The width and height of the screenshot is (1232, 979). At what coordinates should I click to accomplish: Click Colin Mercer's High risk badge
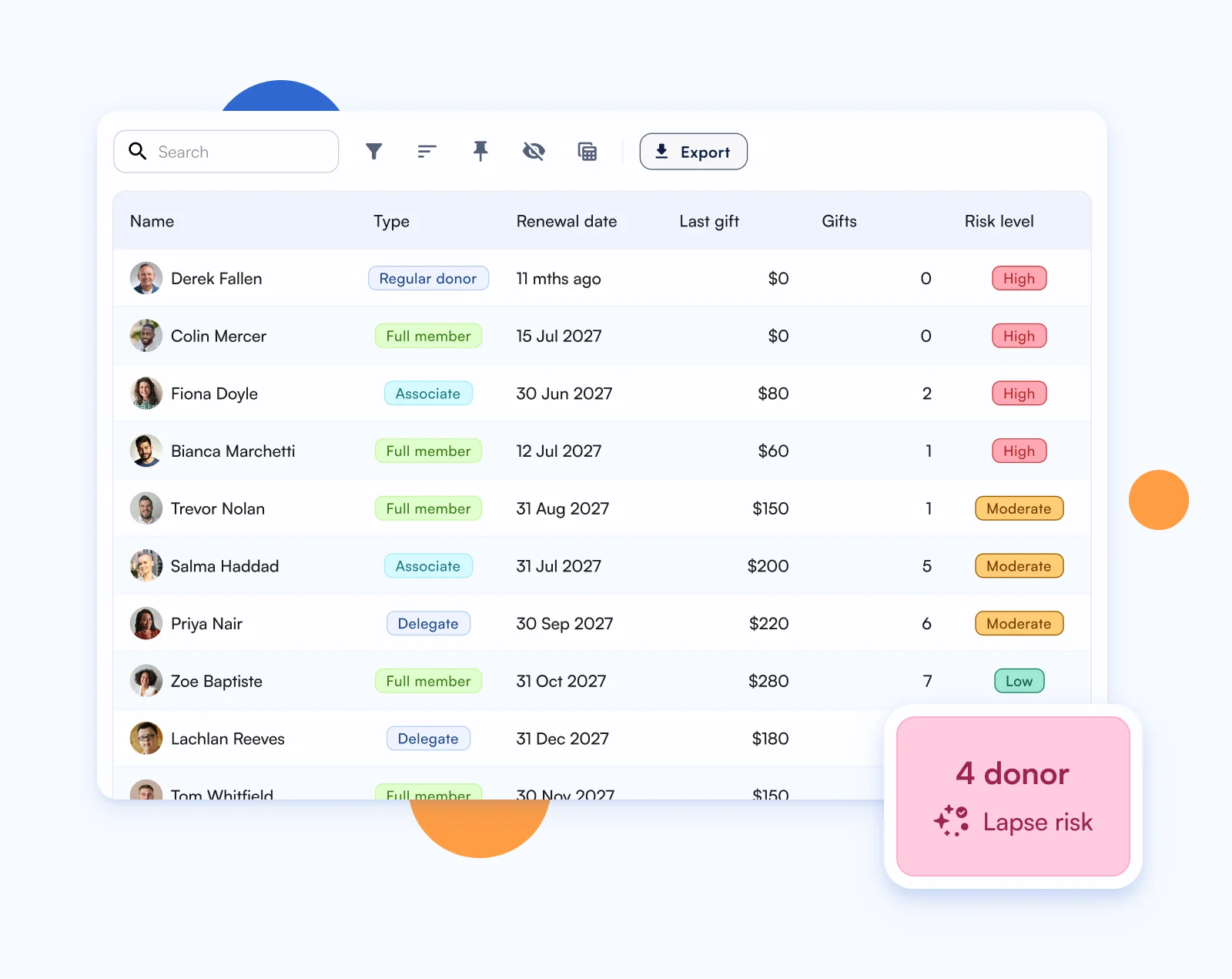click(1019, 336)
